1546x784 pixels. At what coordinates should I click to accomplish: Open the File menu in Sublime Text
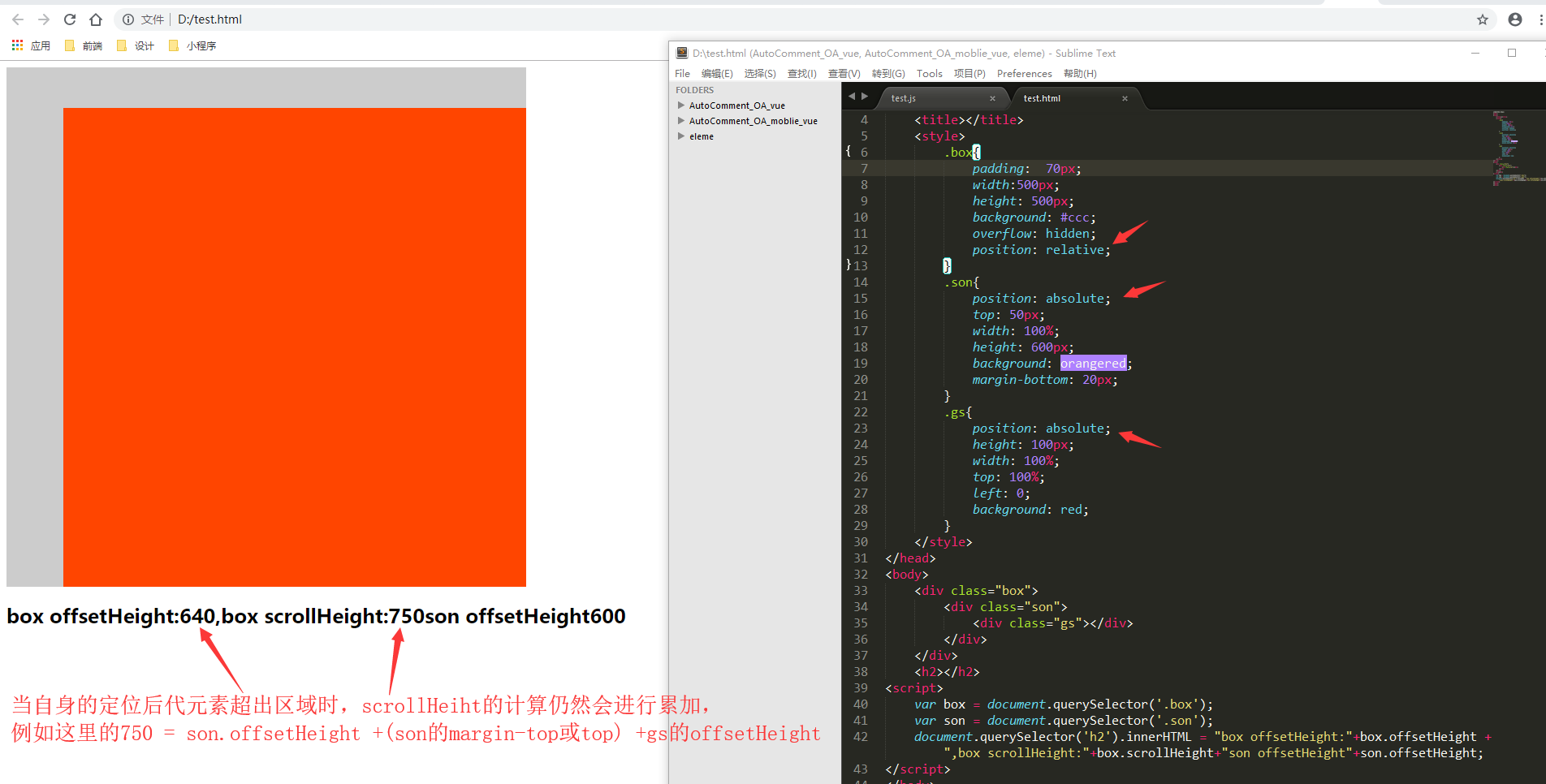click(x=682, y=74)
